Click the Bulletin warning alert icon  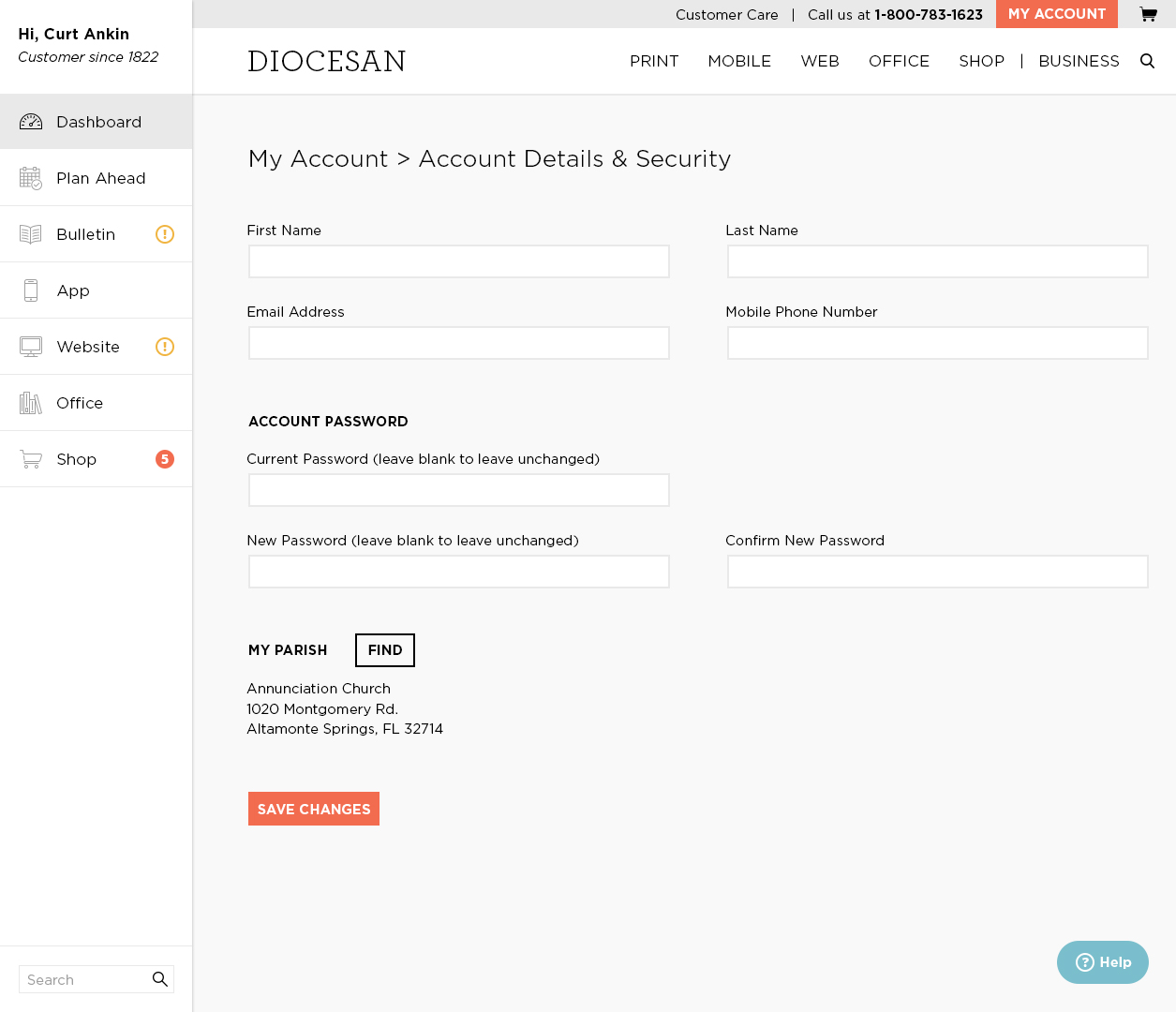click(165, 234)
